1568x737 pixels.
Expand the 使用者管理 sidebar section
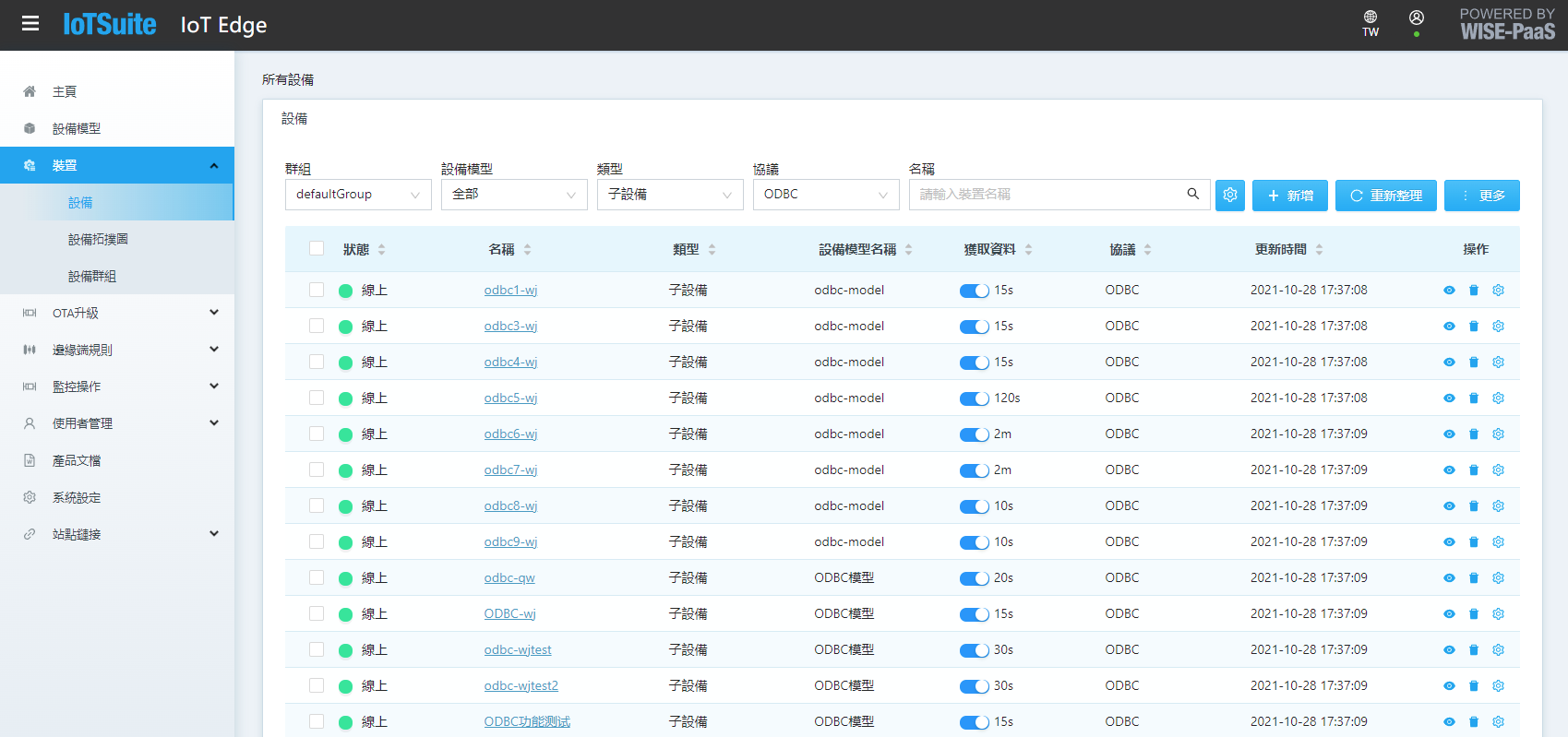point(117,423)
